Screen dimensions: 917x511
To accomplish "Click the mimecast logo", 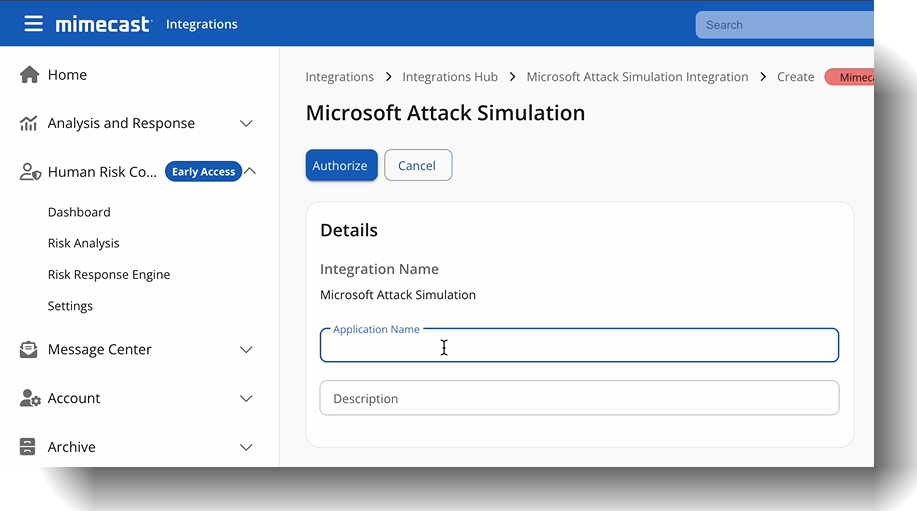I will click(103, 24).
